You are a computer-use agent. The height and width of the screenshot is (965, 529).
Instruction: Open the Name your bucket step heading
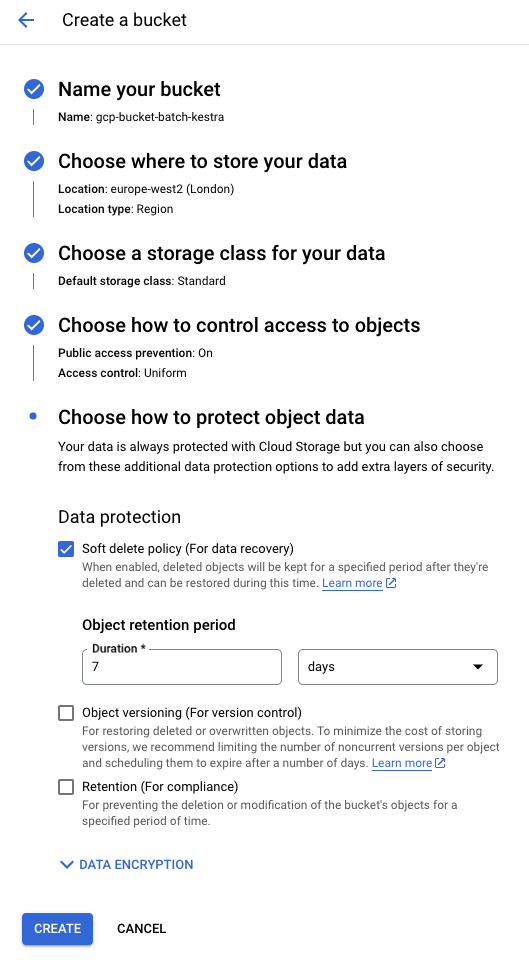[x=140, y=89]
